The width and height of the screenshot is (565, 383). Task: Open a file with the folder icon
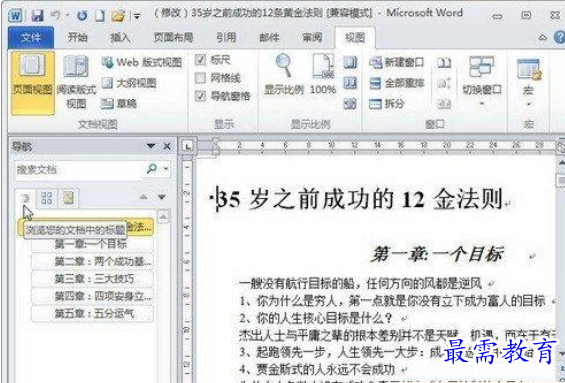(118, 16)
